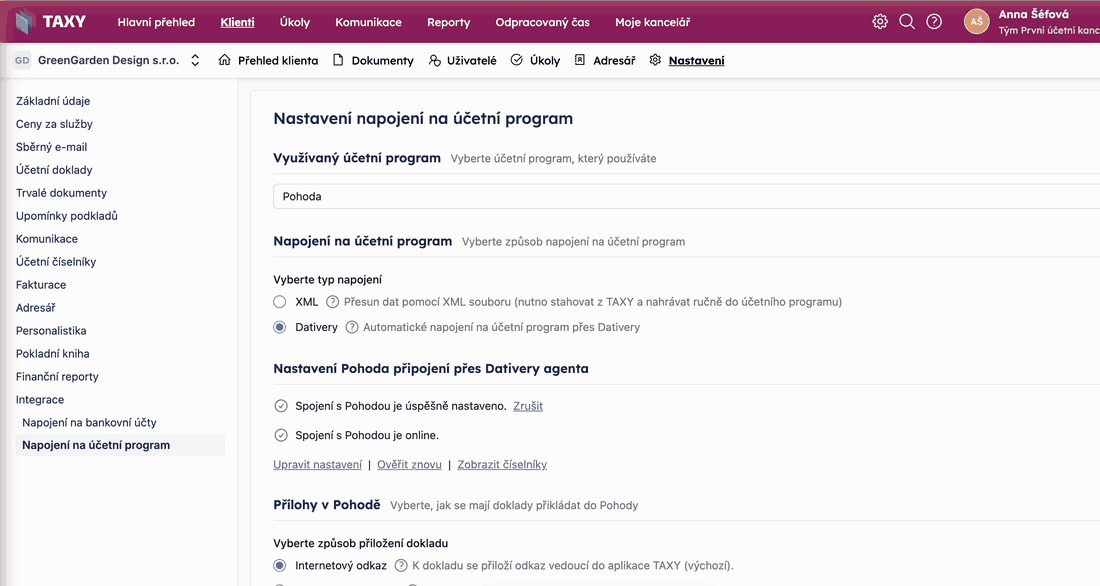Open sidebar Komunikace settings
1100x586 pixels.
click(x=47, y=239)
